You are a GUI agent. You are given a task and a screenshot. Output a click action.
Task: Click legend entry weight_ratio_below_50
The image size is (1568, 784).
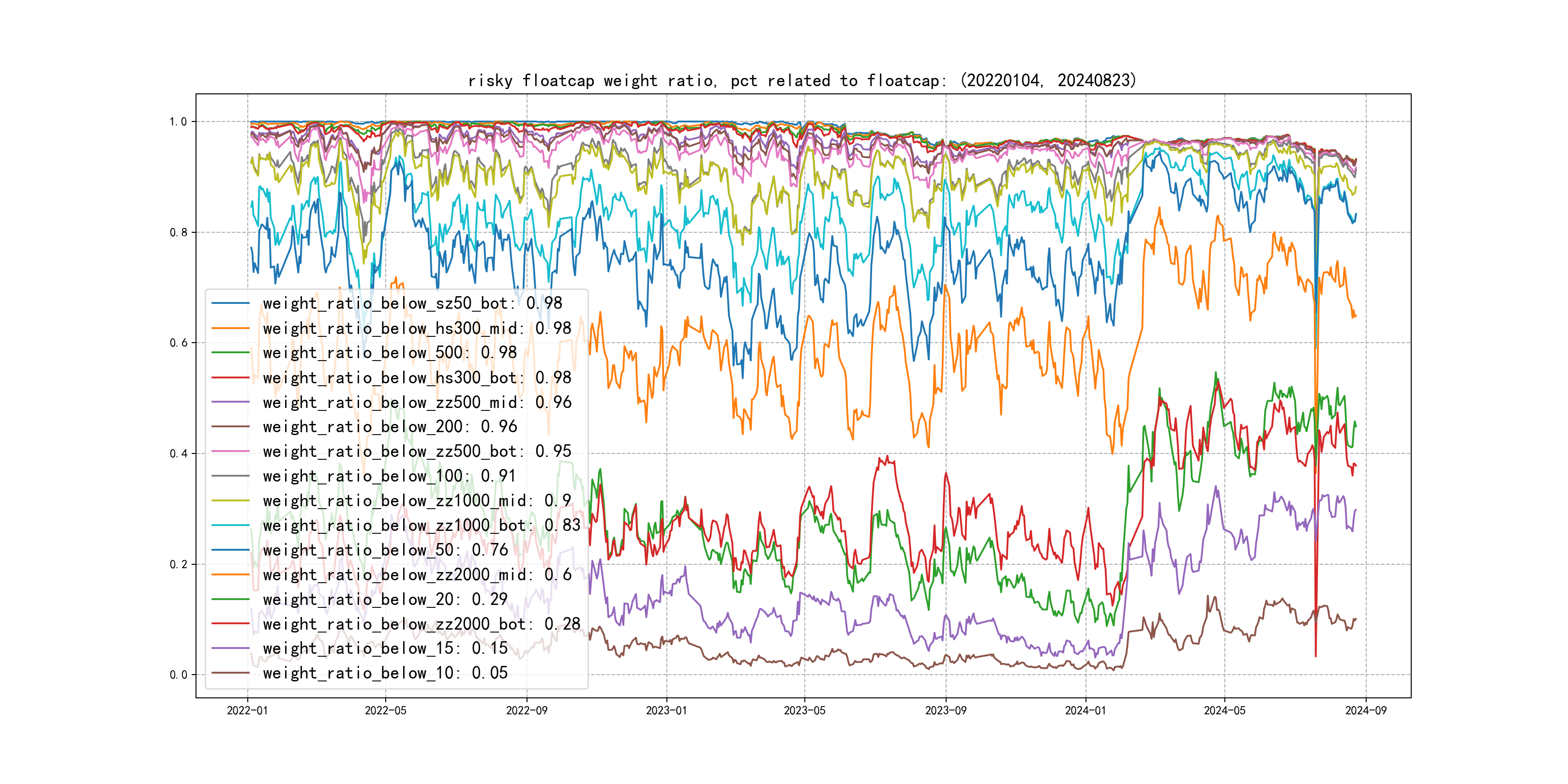385,550
